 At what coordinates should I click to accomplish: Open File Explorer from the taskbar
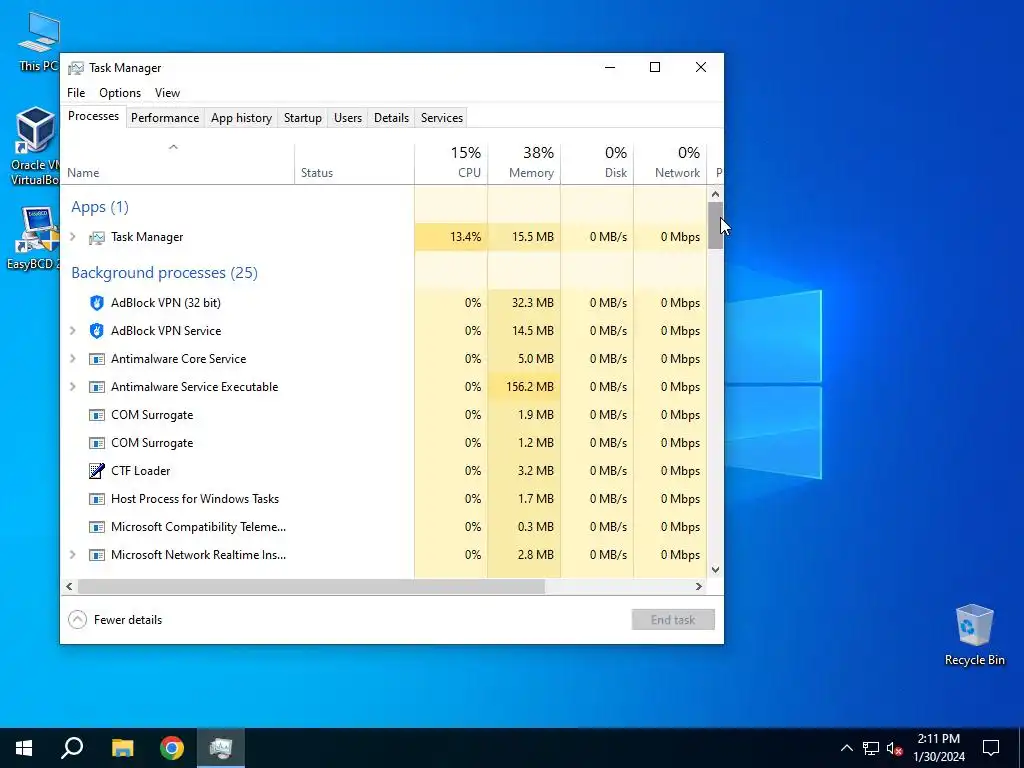point(122,748)
